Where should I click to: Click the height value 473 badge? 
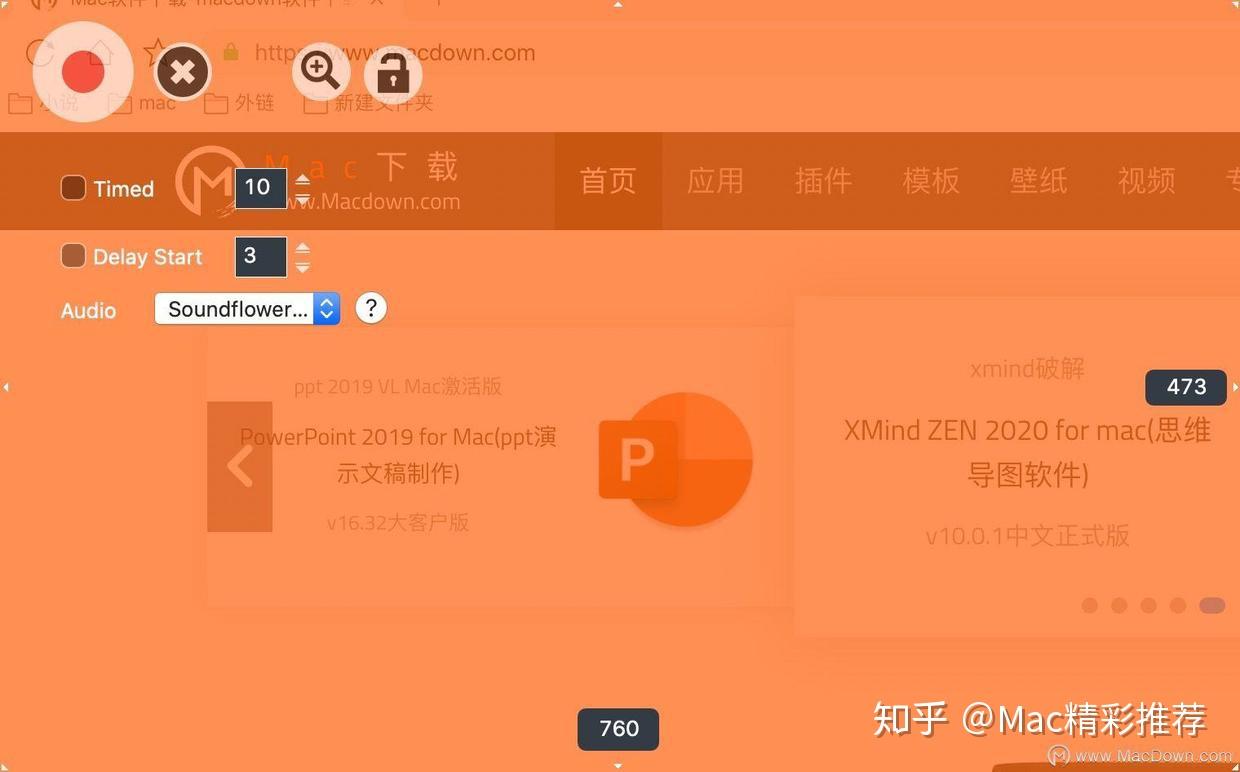1186,387
